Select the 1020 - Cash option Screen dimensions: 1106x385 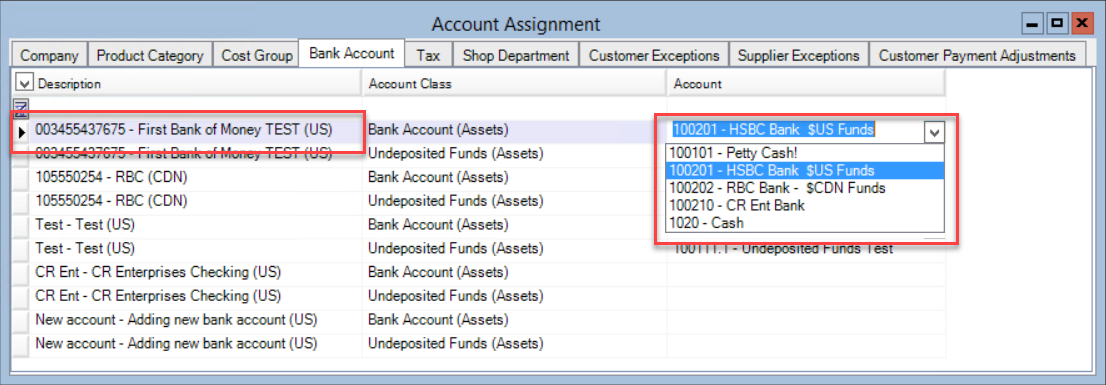[x=804, y=223]
